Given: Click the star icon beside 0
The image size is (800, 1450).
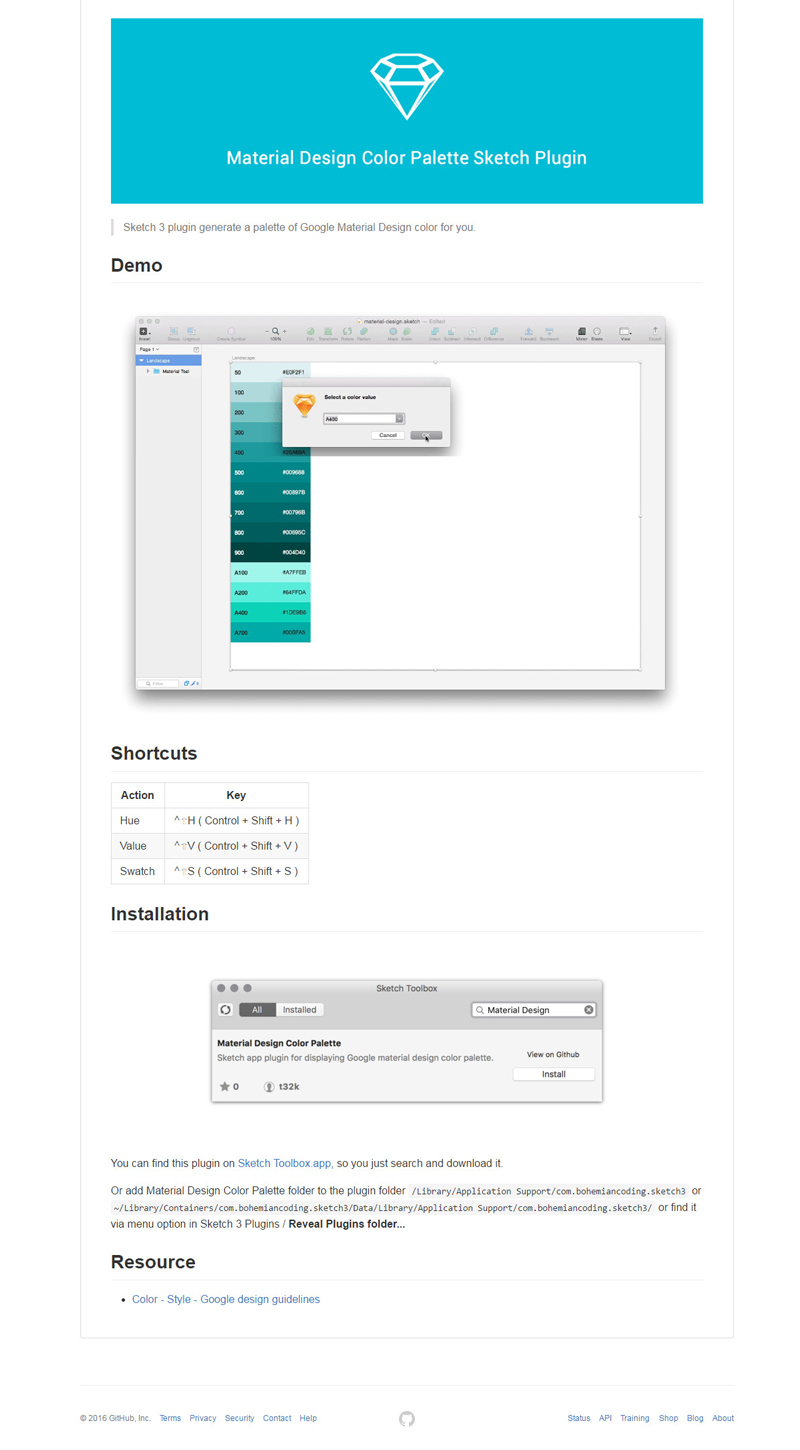Looking at the screenshot, I should pyautogui.click(x=224, y=1086).
